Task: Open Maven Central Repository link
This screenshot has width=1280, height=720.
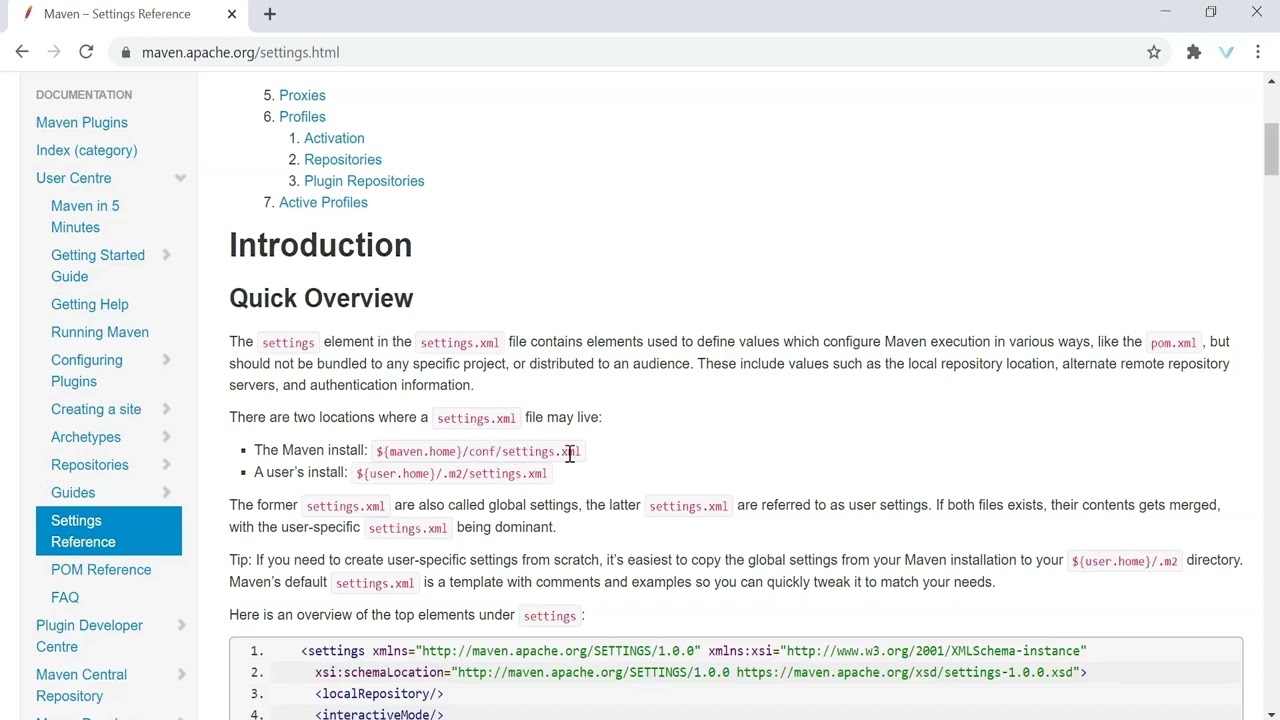Action: 81,685
